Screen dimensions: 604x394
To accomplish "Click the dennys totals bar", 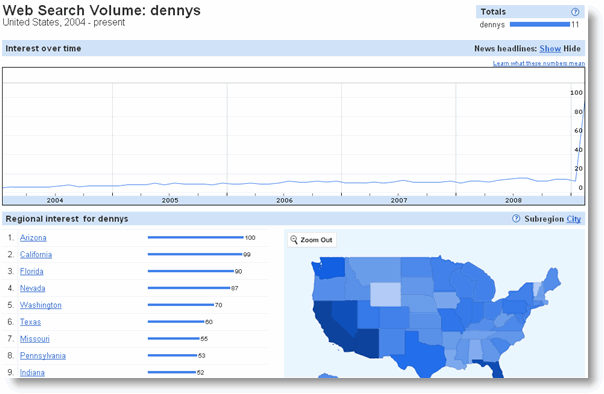I will (x=540, y=24).
